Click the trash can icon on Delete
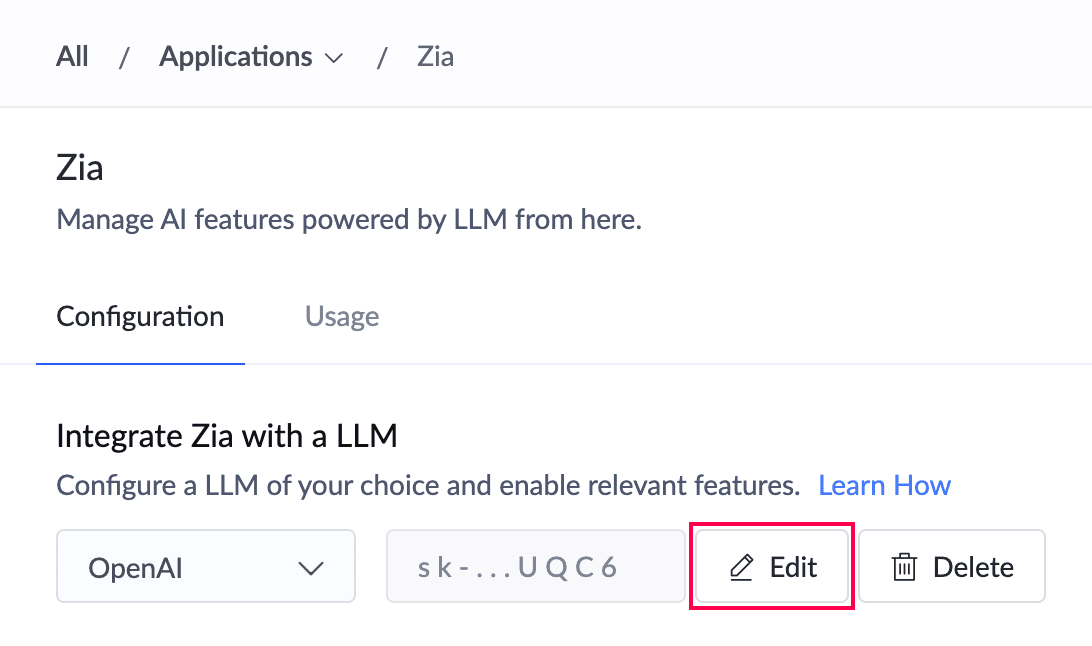The width and height of the screenshot is (1092, 646). [904, 568]
